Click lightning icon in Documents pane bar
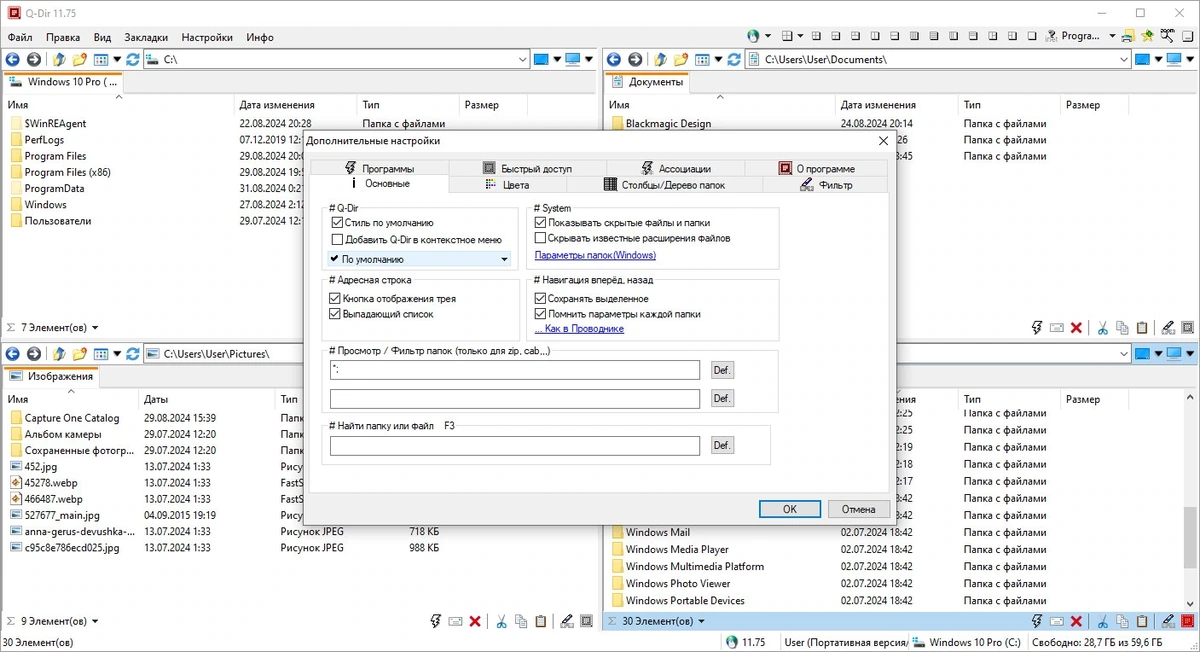The image size is (1200, 652). coord(1037,327)
